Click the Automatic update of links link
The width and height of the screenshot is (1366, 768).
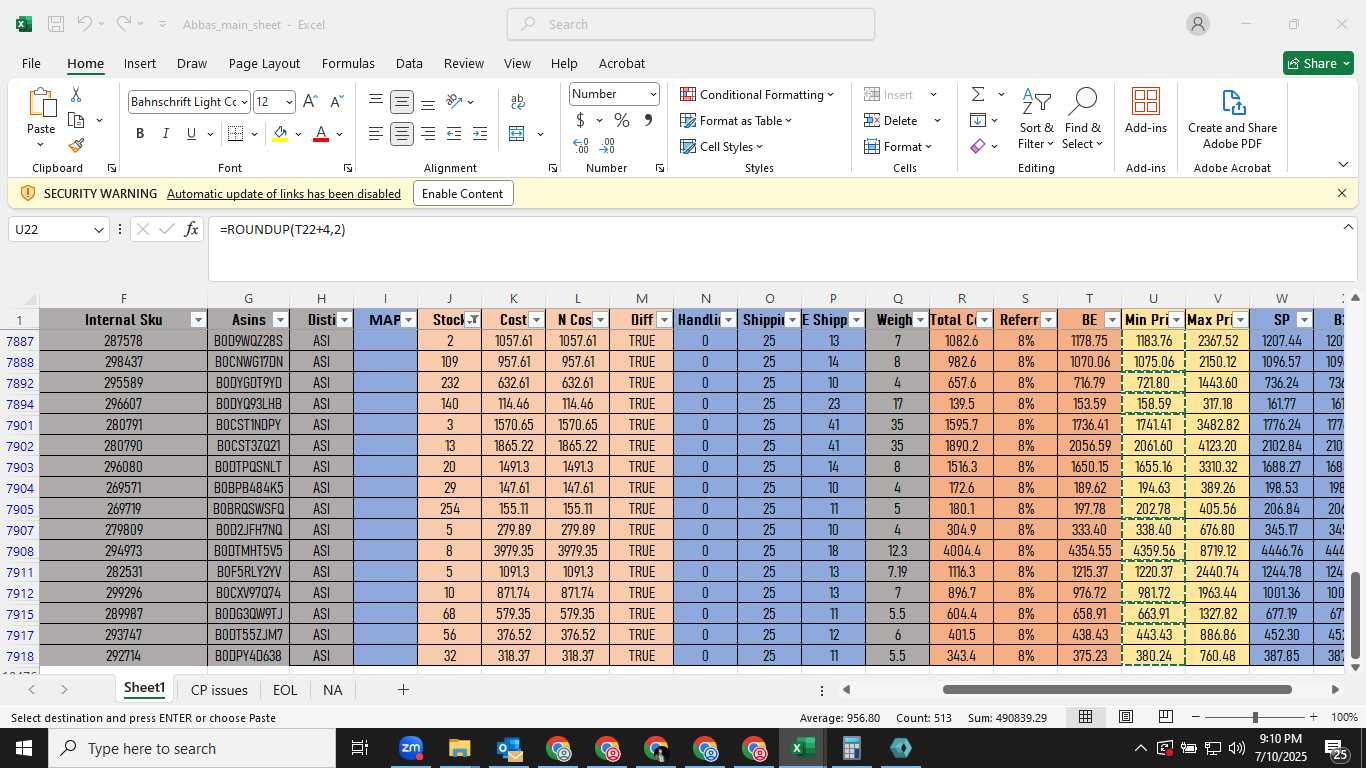point(284,194)
